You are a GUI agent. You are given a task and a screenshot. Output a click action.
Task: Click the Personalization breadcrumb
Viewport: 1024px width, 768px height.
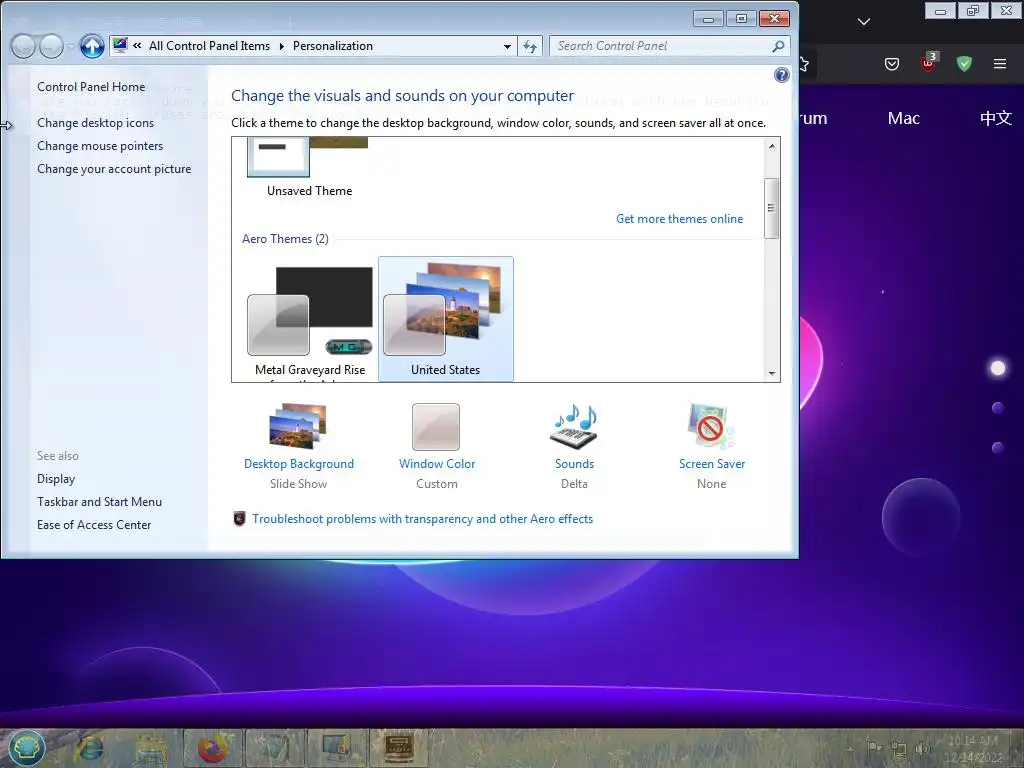coord(332,46)
